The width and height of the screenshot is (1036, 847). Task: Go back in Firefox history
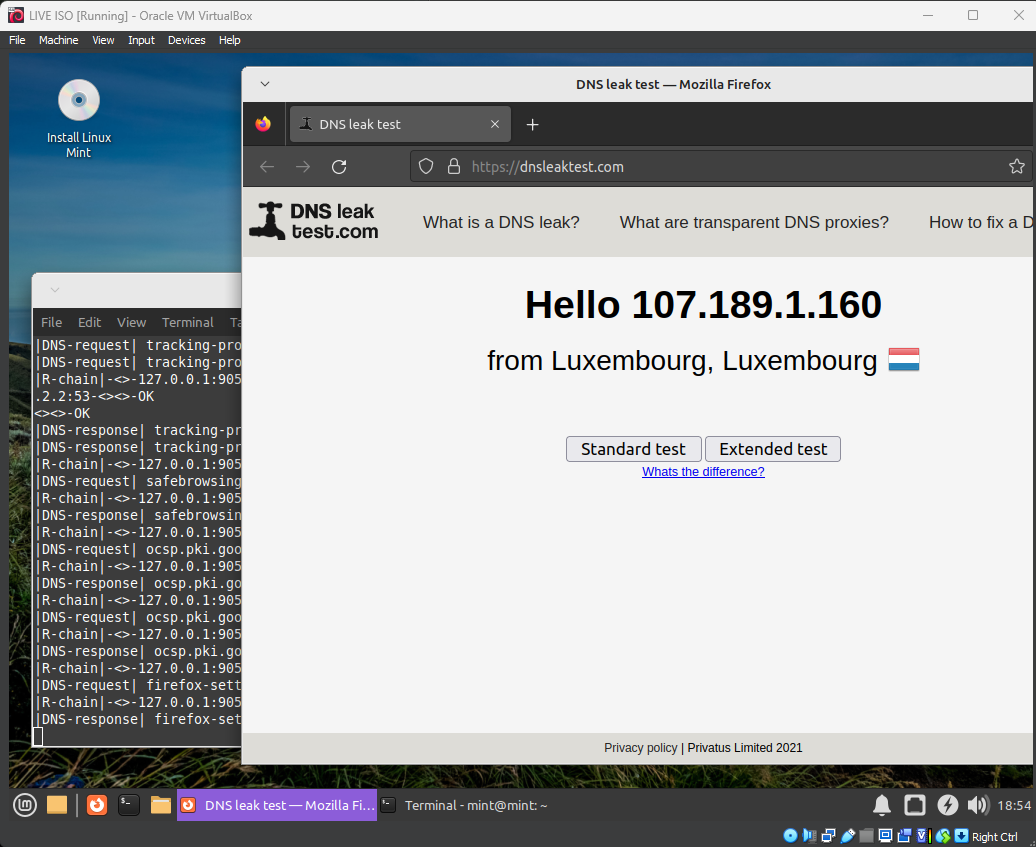pyautogui.click(x=267, y=166)
